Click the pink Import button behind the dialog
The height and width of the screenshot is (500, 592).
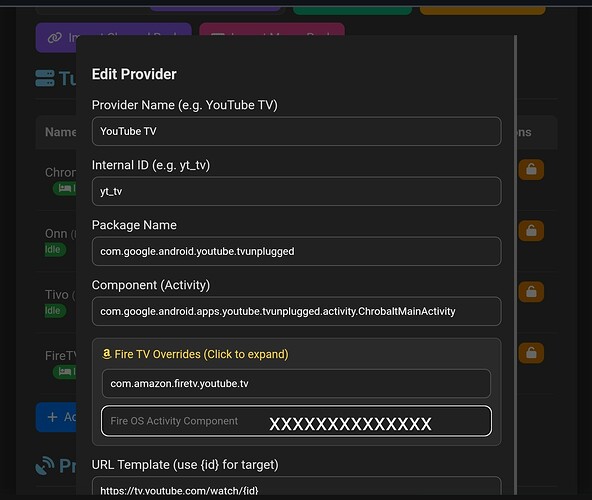click(272, 29)
